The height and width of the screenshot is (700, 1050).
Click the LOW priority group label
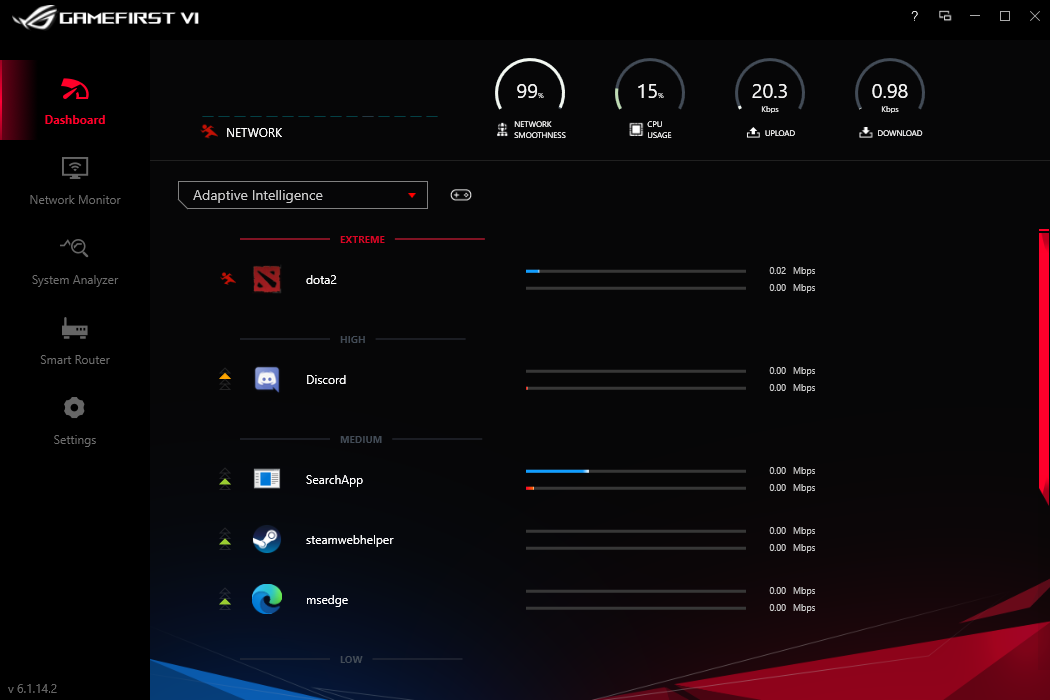pyautogui.click(x=351, y=660)
